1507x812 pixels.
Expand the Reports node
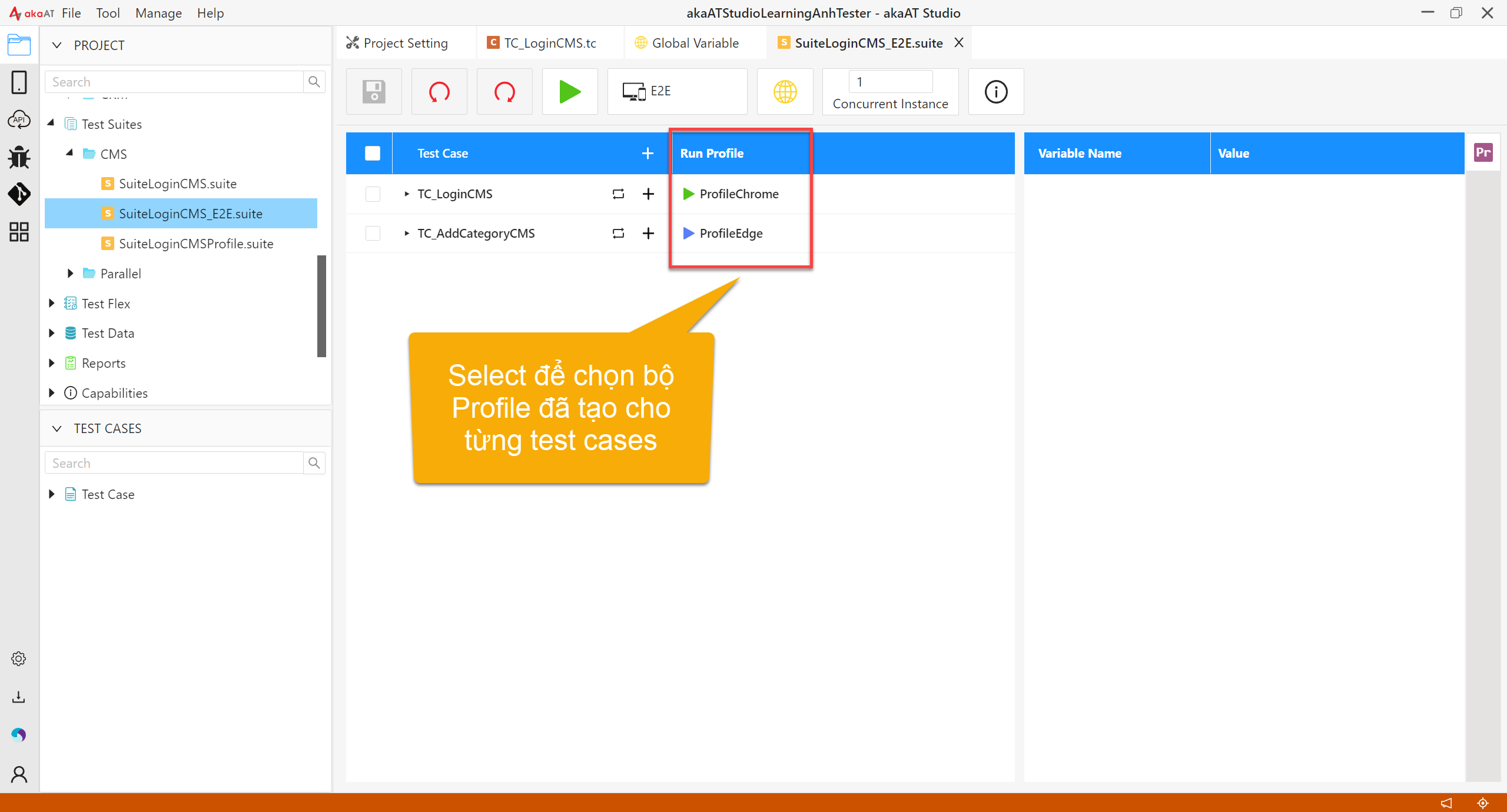(51, 363)
